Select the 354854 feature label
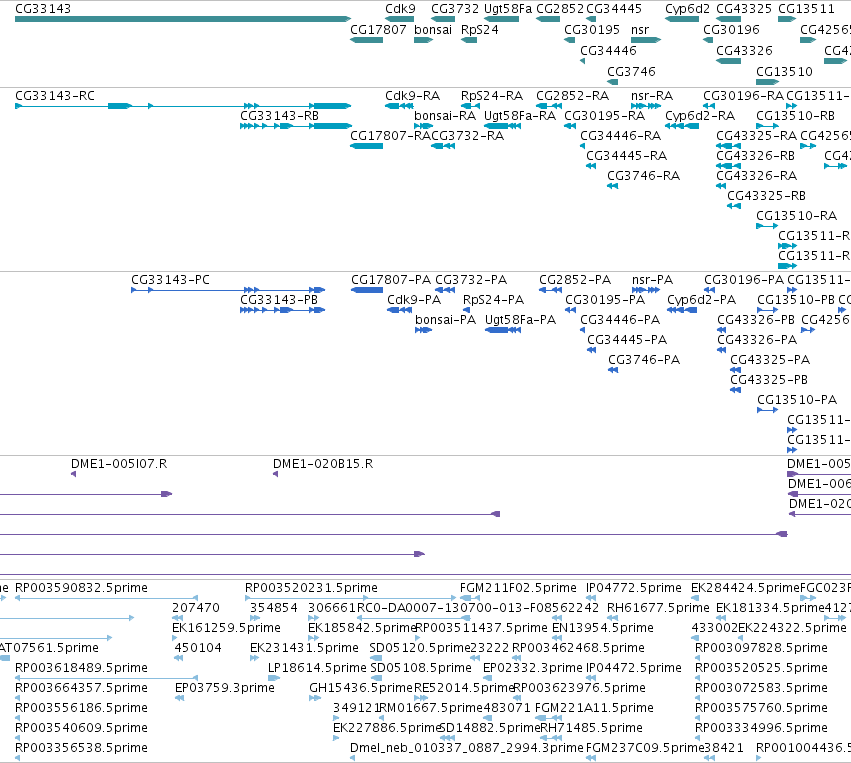This screenshot has height=763, width=851. click(x=274, y=608)
